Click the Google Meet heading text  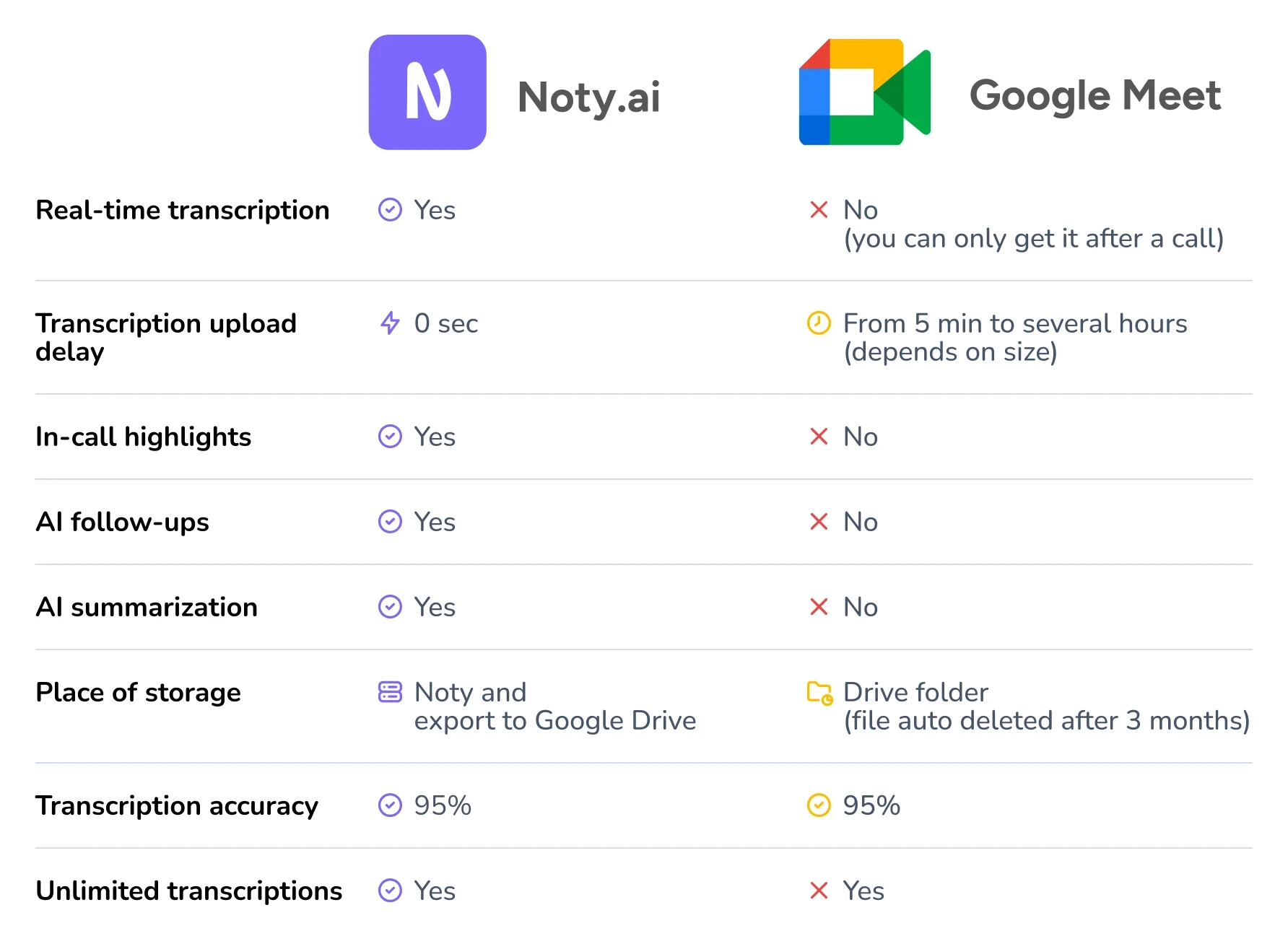pos(1095,95)
